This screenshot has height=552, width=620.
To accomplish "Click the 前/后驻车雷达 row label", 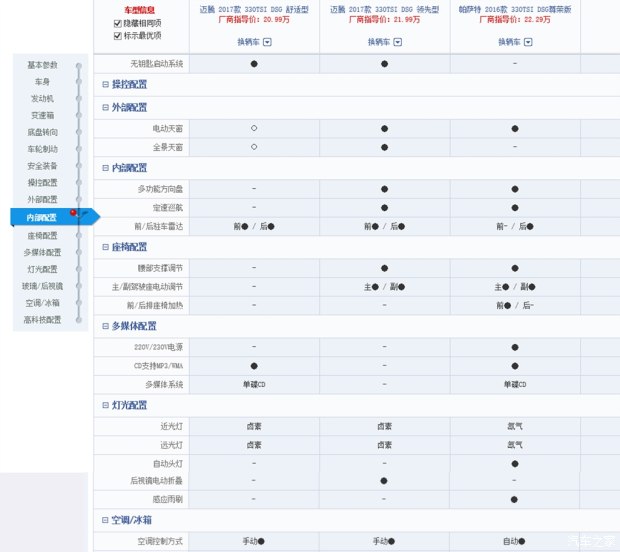I will 159,226.
